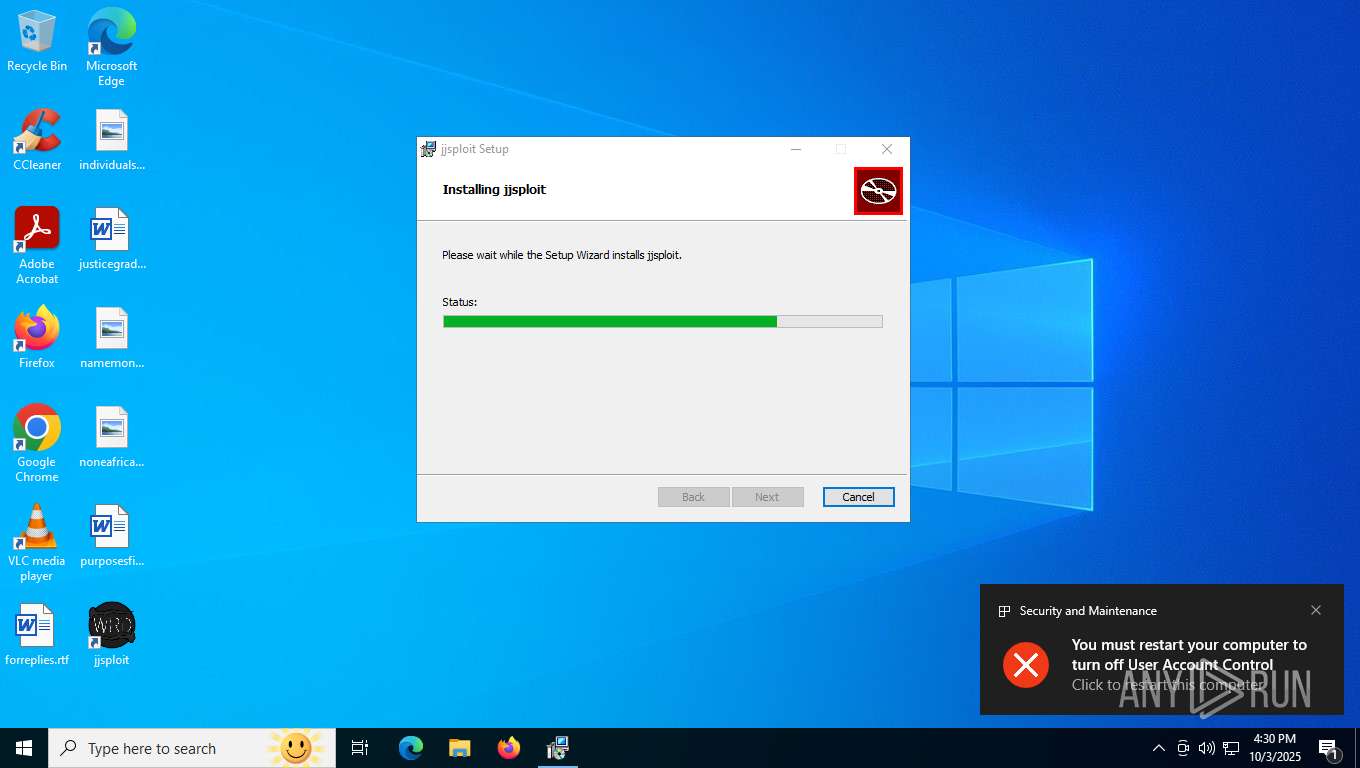Screen dimensions: 1360x768
Task: Select the Google Chrome desktop shortcut
Action: (37, 444)
